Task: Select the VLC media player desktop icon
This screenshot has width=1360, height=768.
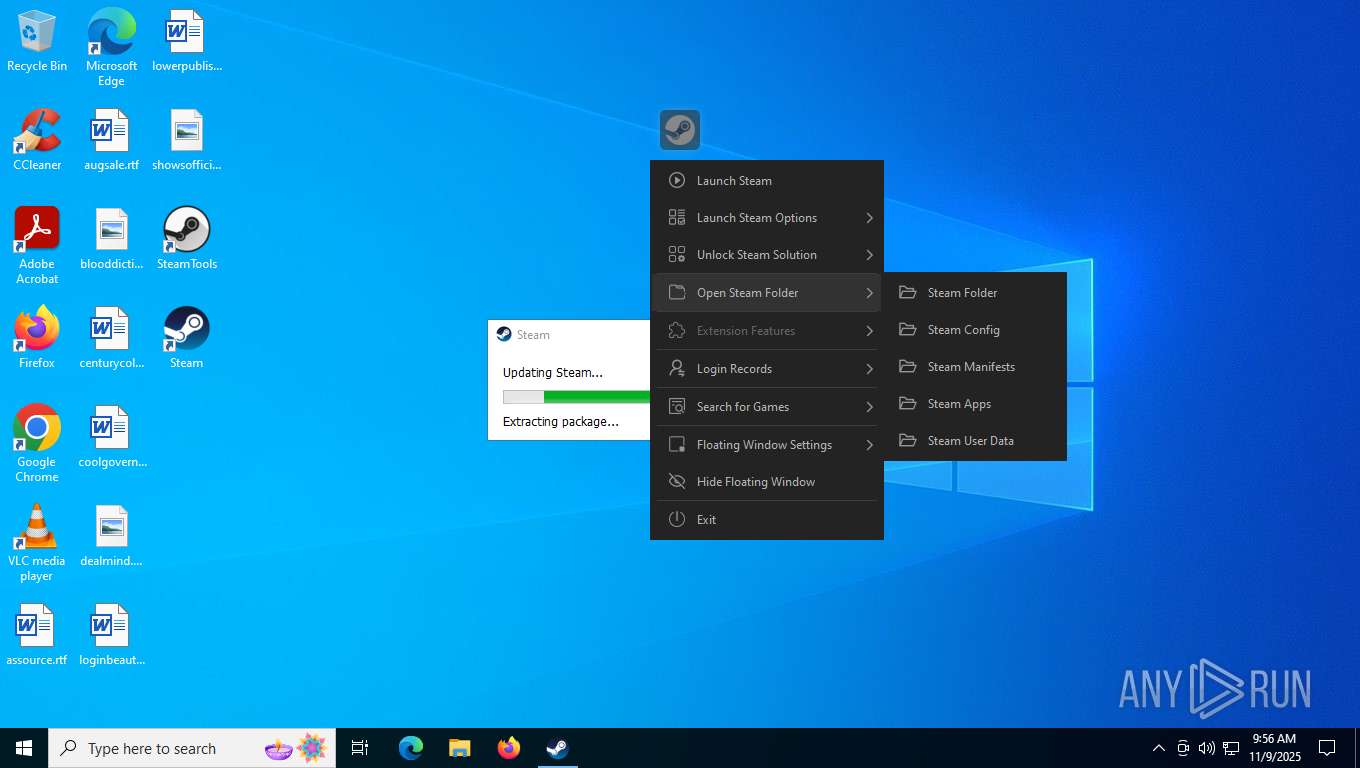Action: tap(37, 542)
